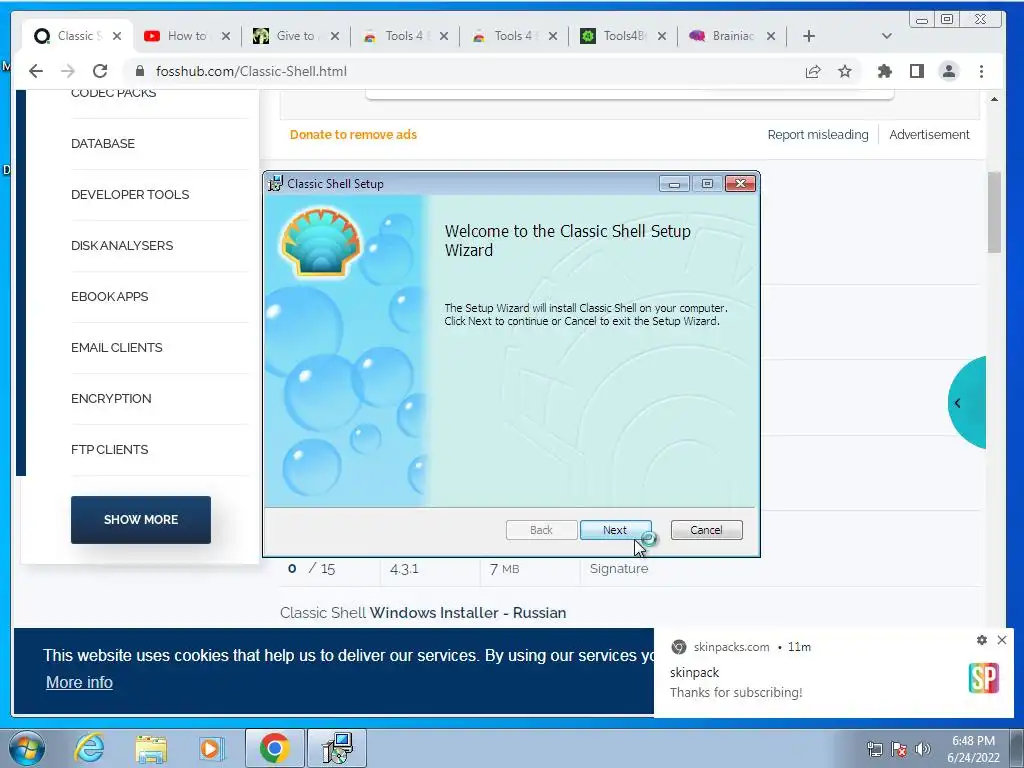
Task: Click the Classic Shell Setup title bar icon
Action: [x=276, y=184]
